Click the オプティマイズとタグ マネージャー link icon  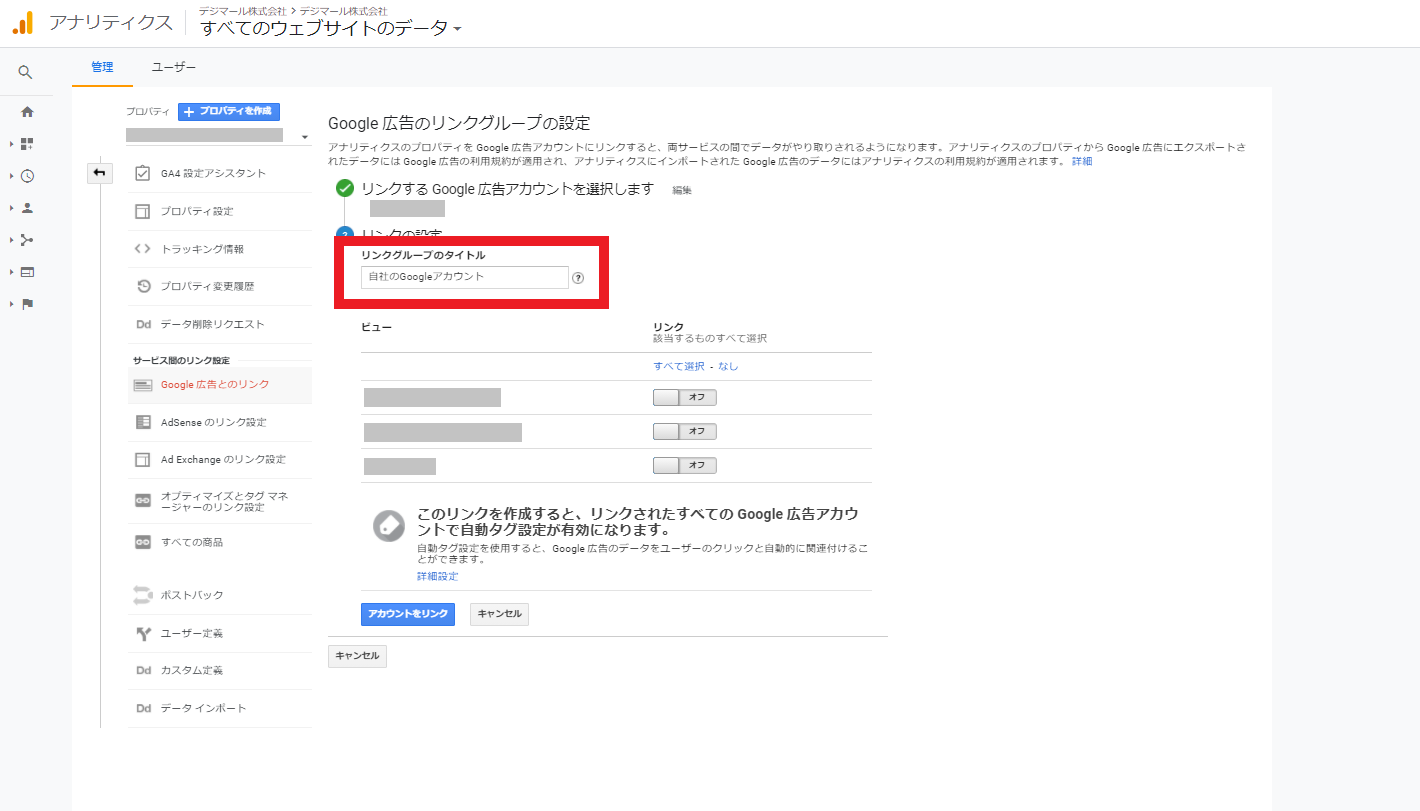click(143, 501)
